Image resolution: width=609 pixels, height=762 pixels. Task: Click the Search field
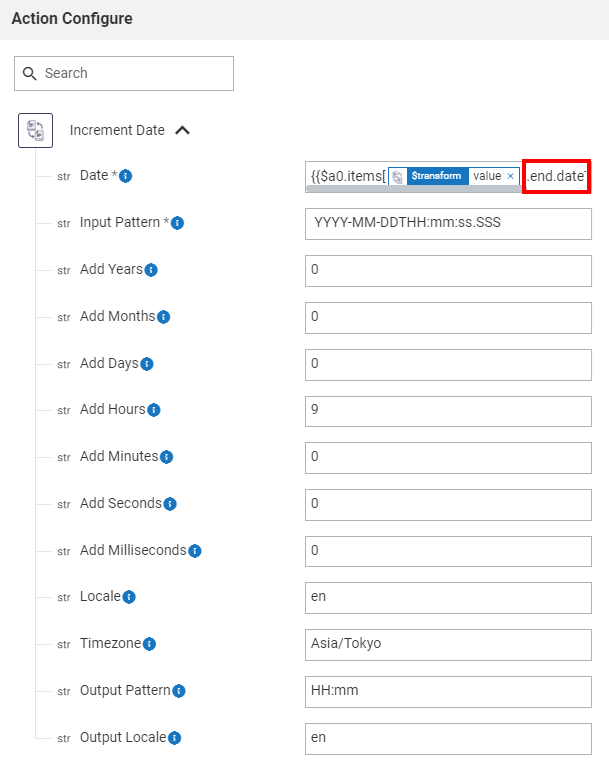[x=124, y=74]
